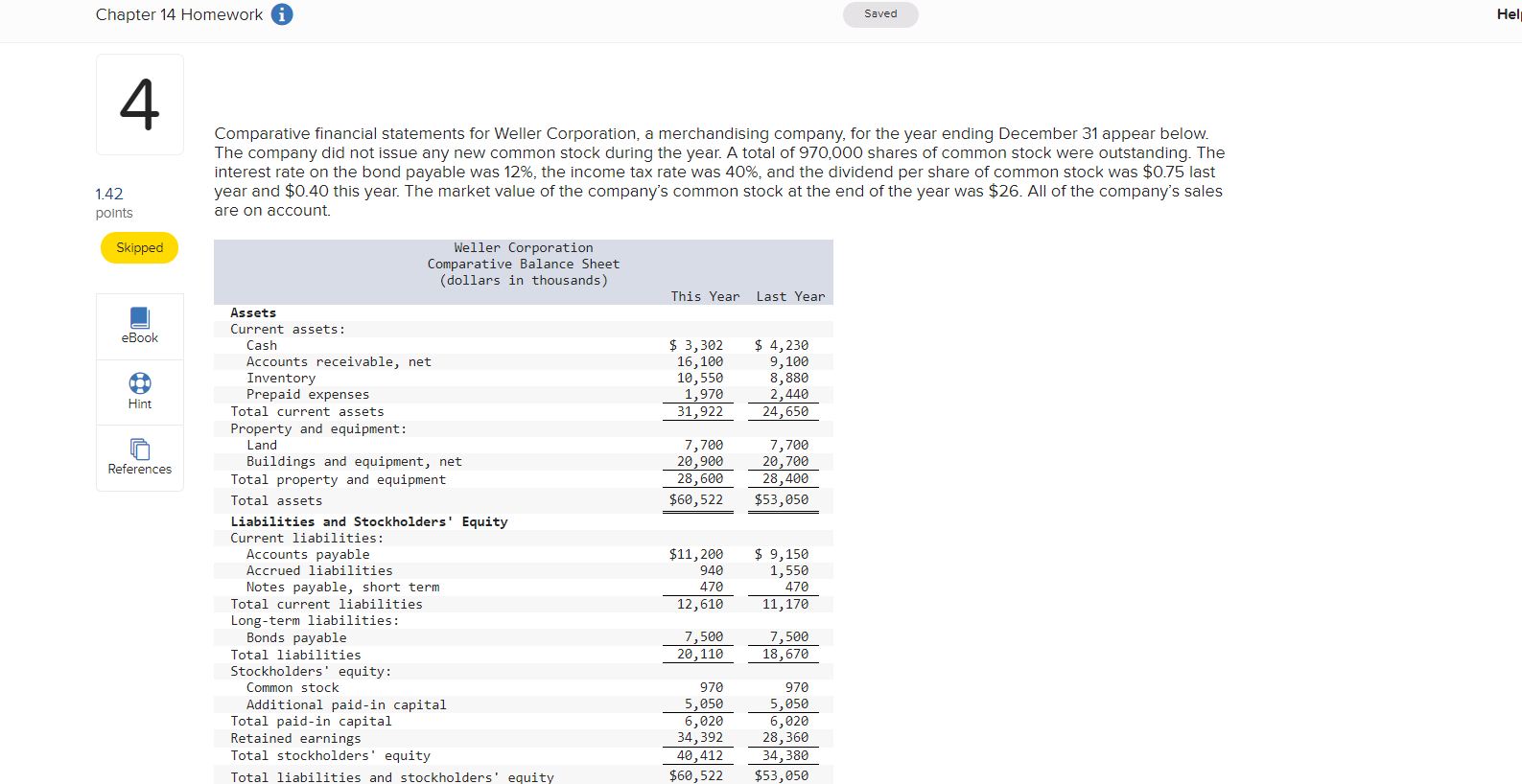Click the info icon beside Chapter 14 Homework

click(282, 14)
